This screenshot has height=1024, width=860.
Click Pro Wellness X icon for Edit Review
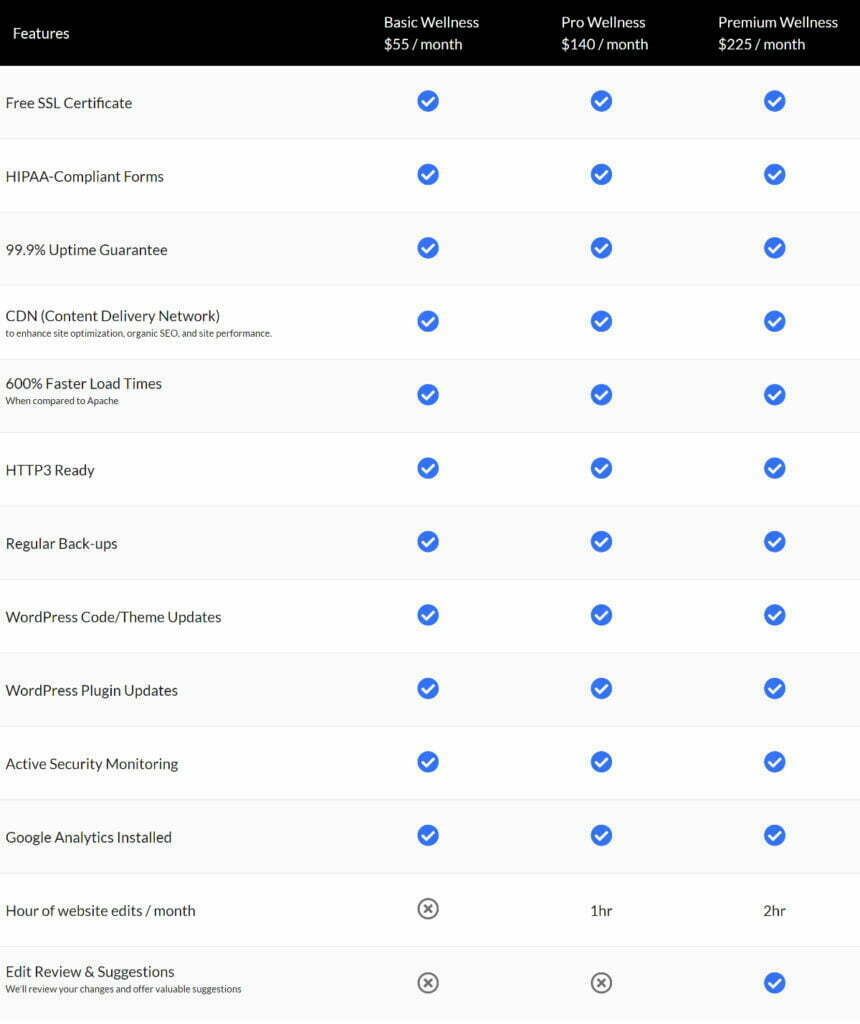point(601,983)
